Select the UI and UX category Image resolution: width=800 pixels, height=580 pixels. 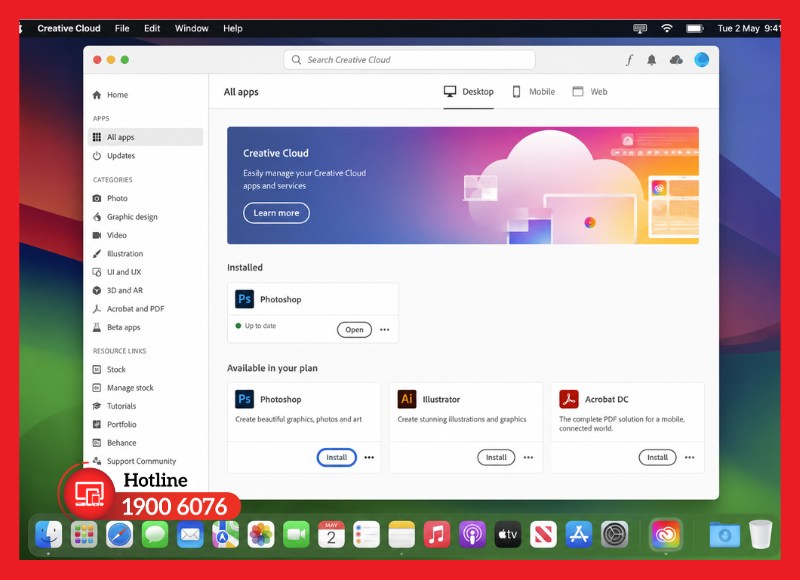pyautogui.click(x=116, y=272)
